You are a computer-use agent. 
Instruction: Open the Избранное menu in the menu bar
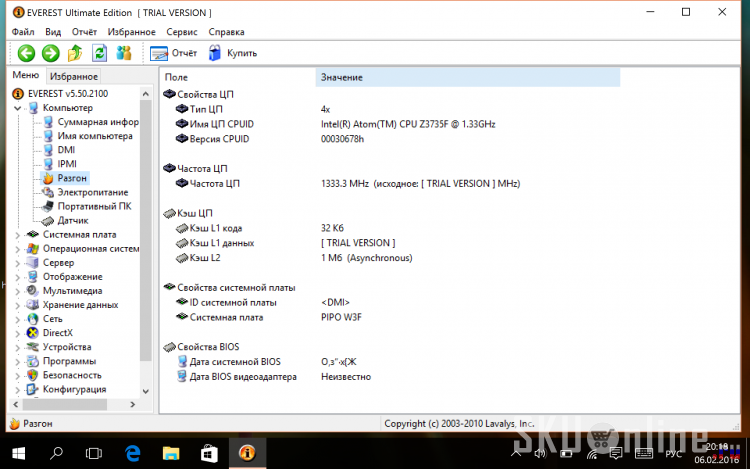[132, 32]
